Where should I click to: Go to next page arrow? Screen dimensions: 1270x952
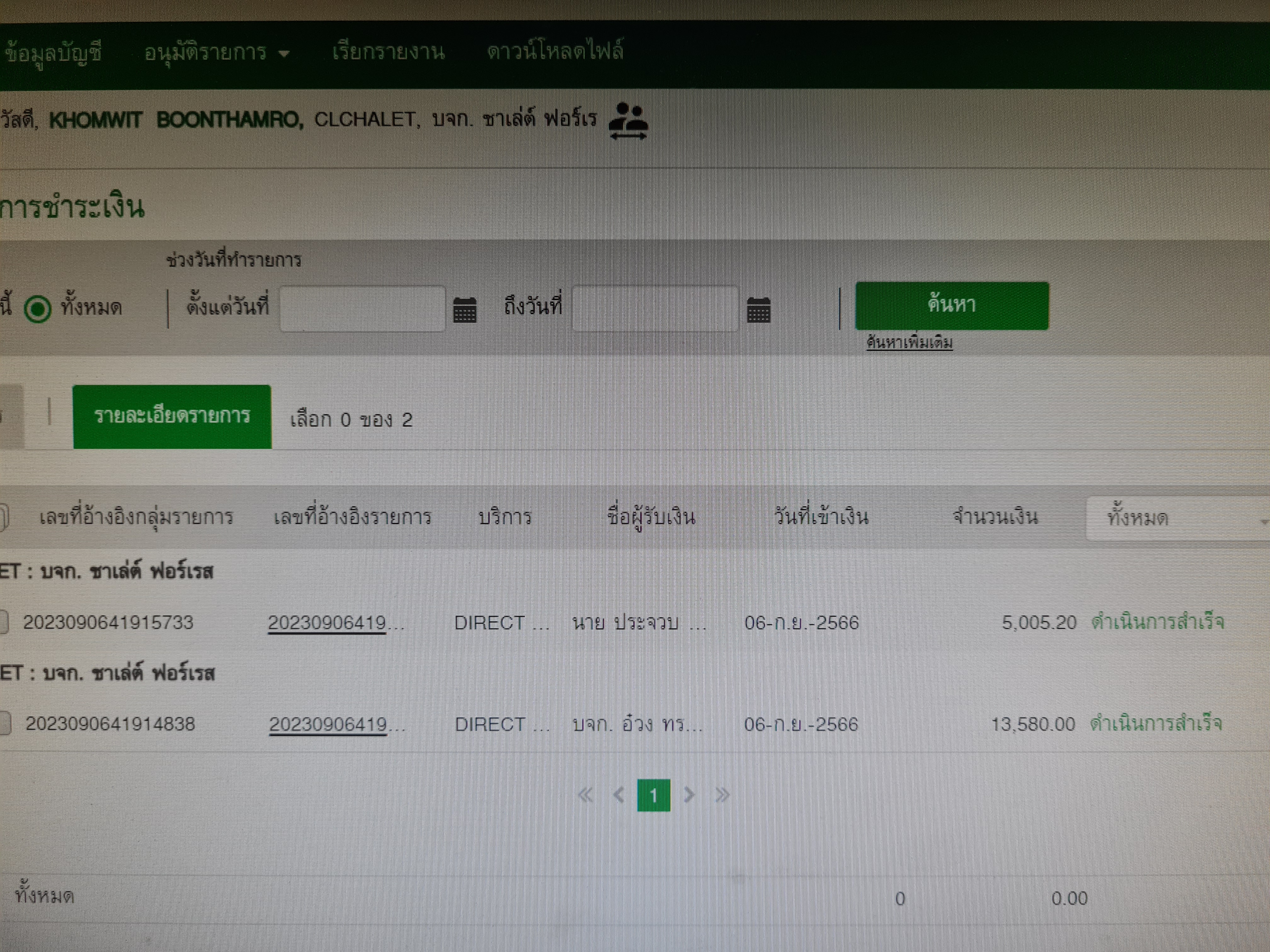tap(689, 795)
